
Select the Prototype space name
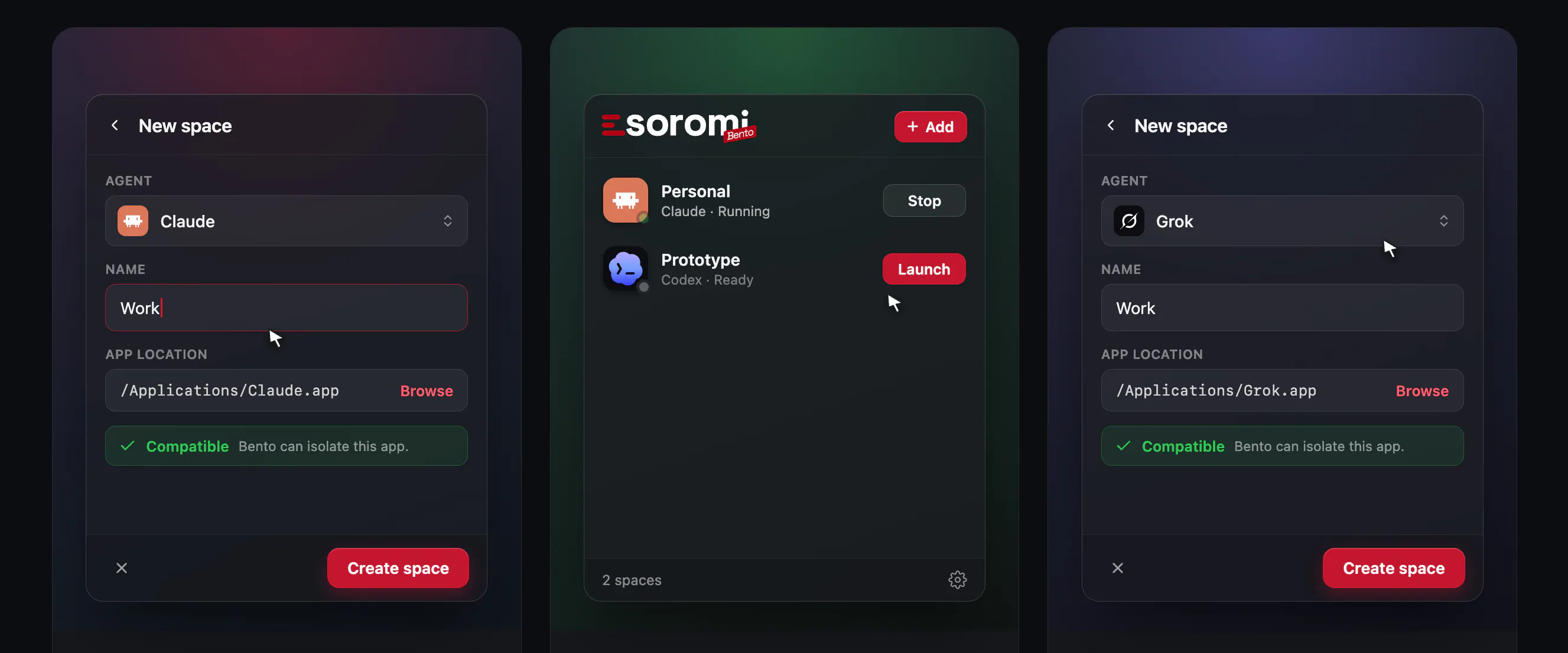pos(700,260)
